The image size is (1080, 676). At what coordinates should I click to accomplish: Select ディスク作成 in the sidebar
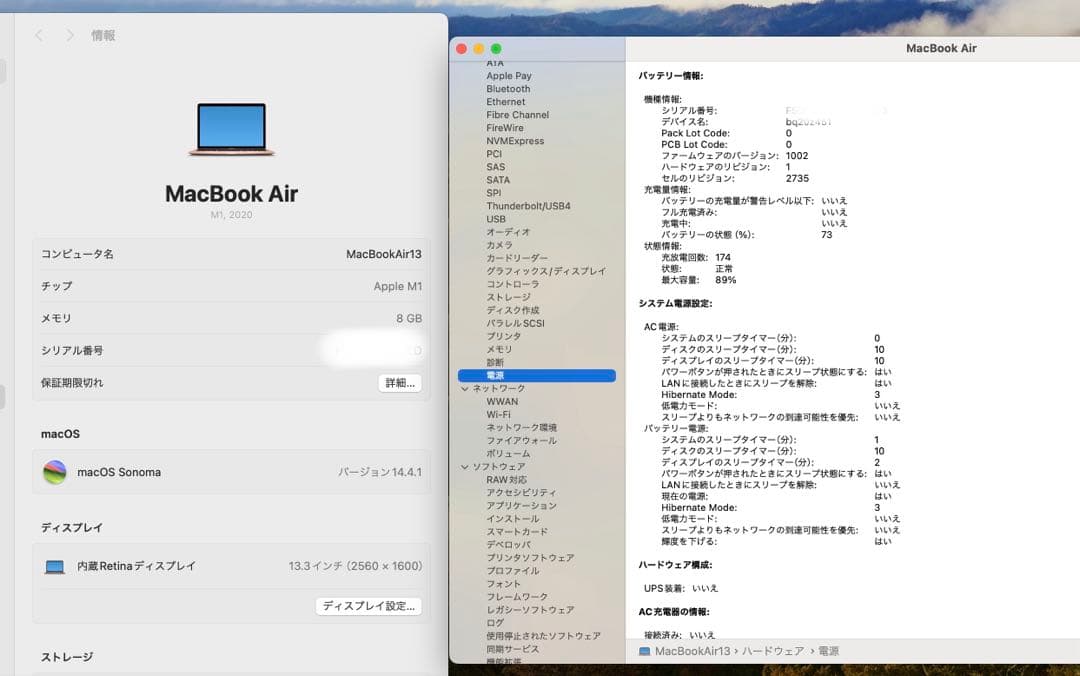512,311
